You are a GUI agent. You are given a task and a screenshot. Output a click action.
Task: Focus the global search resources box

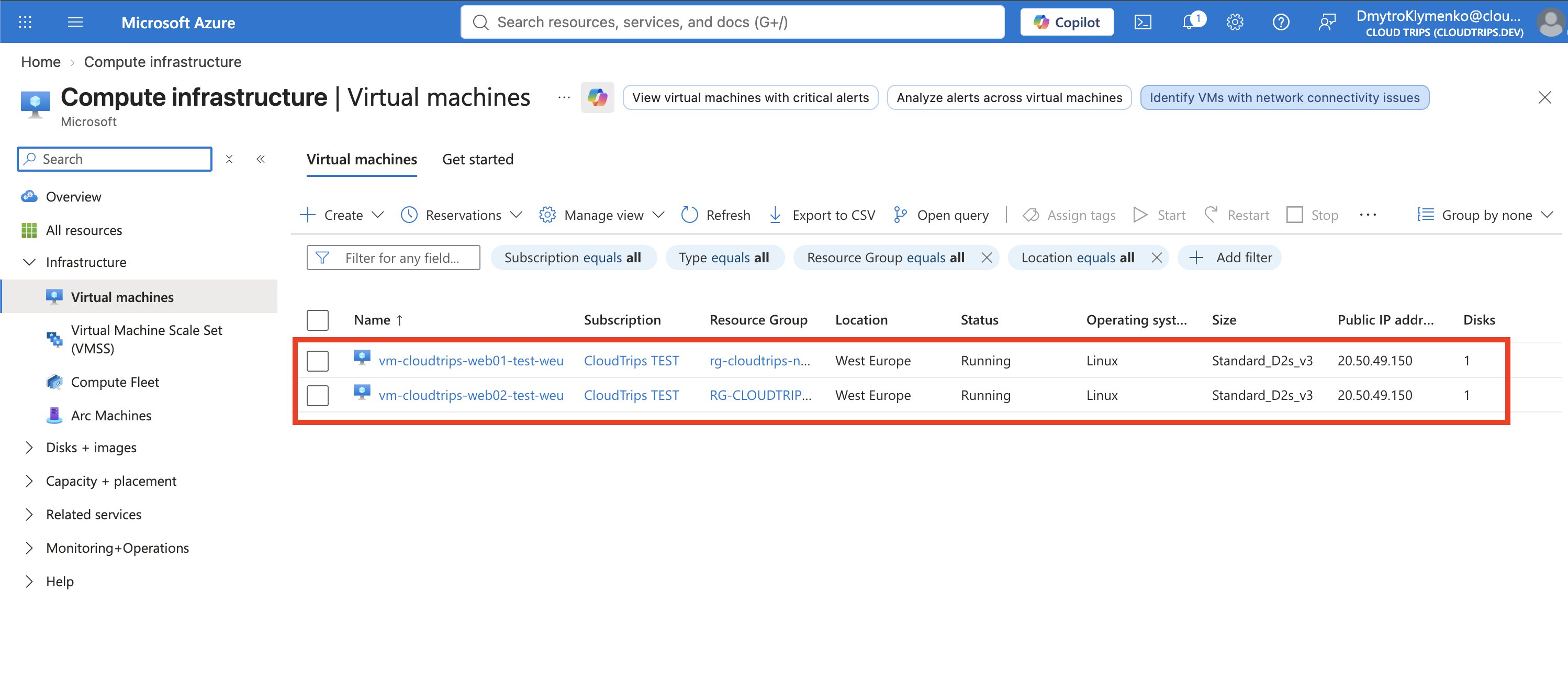point(732,23)
